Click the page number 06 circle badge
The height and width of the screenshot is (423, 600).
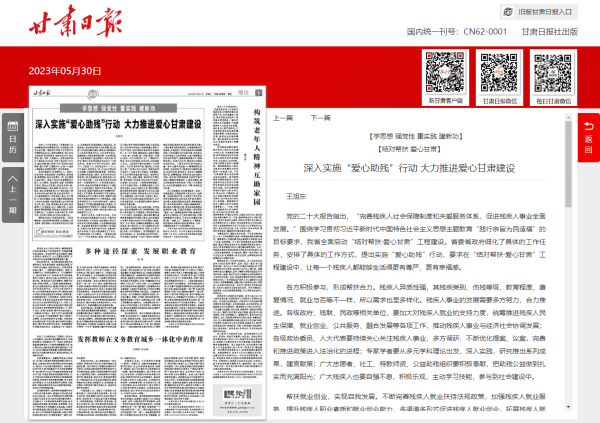point(93,94)
